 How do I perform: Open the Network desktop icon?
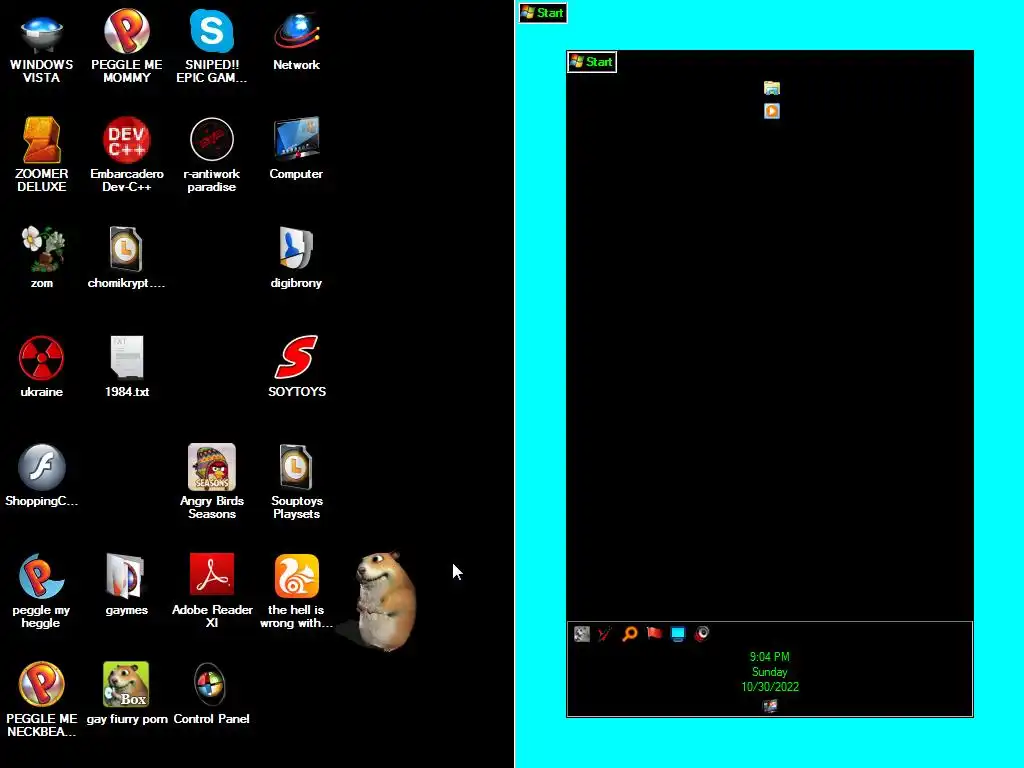[x=296, y=42]
